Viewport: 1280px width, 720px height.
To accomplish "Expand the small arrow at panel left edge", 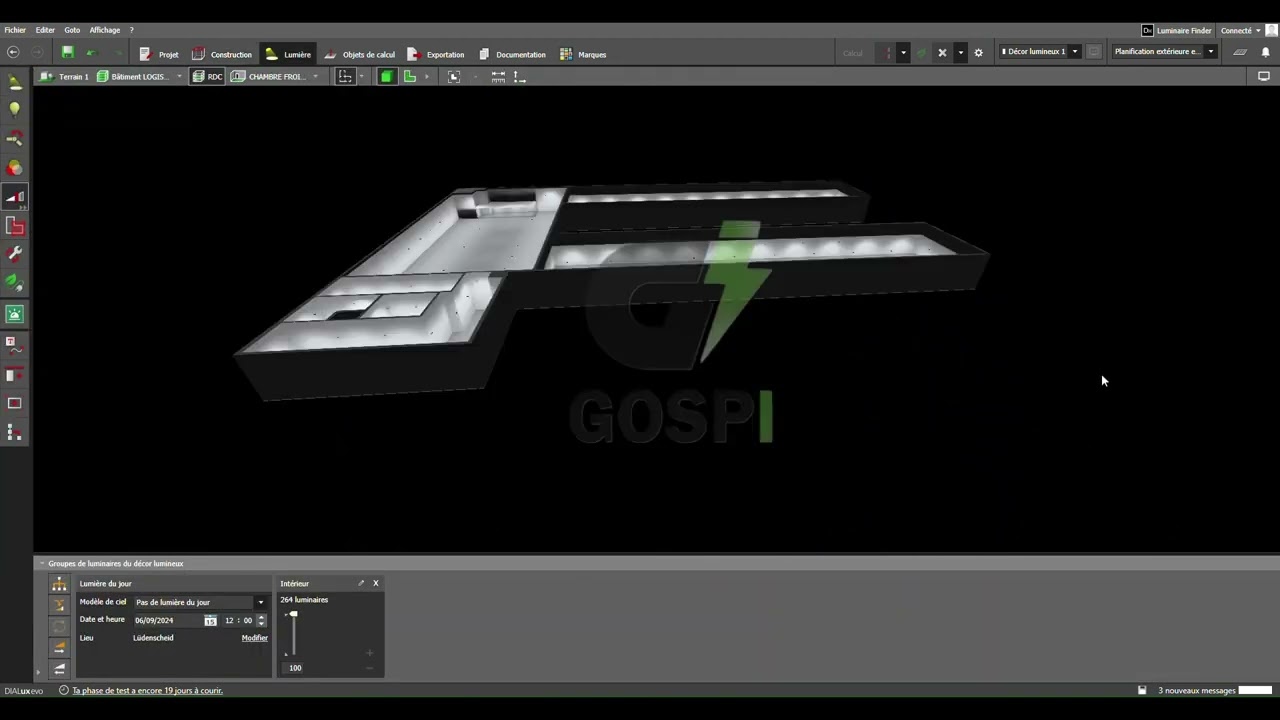I will coord(39,671).
